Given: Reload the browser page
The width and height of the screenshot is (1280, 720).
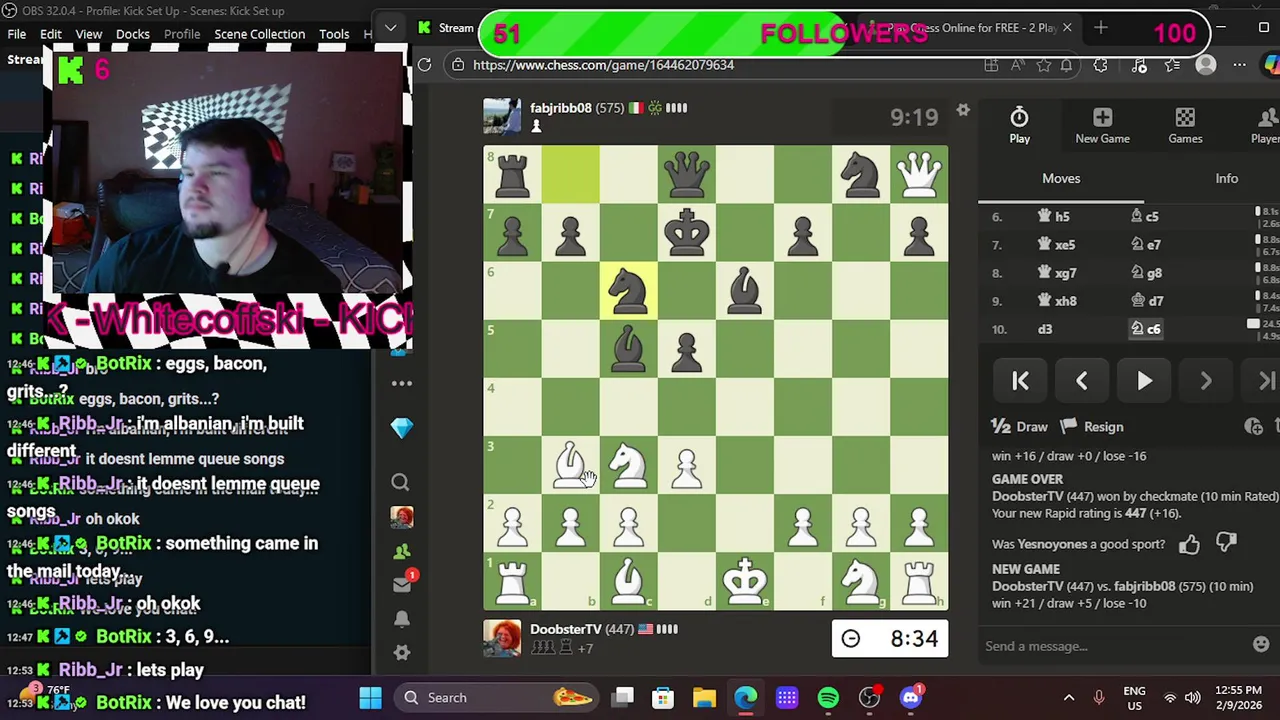Looking at the screenshot, I should coord(424,65).
